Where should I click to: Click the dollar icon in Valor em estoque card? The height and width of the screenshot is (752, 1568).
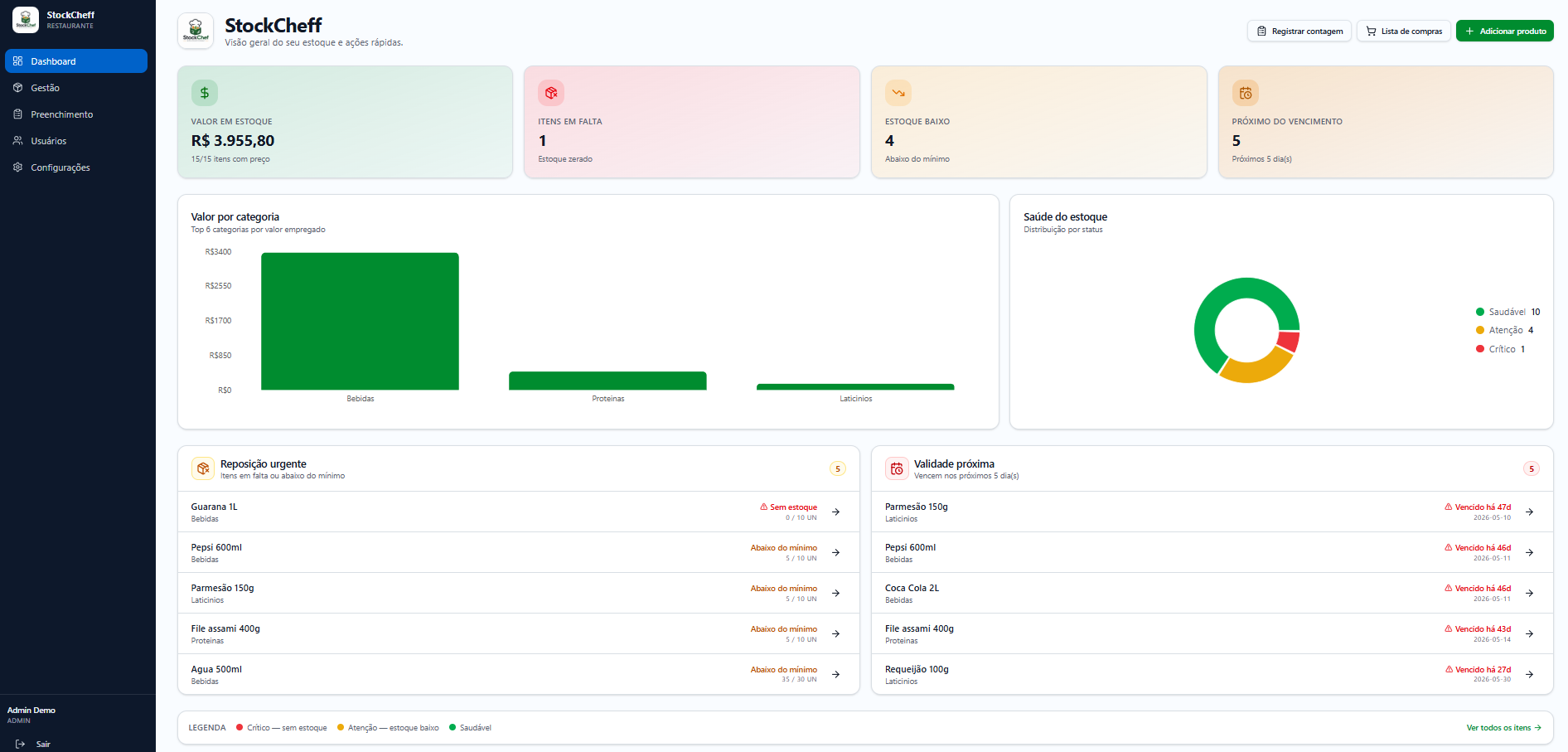pos(205,93)
